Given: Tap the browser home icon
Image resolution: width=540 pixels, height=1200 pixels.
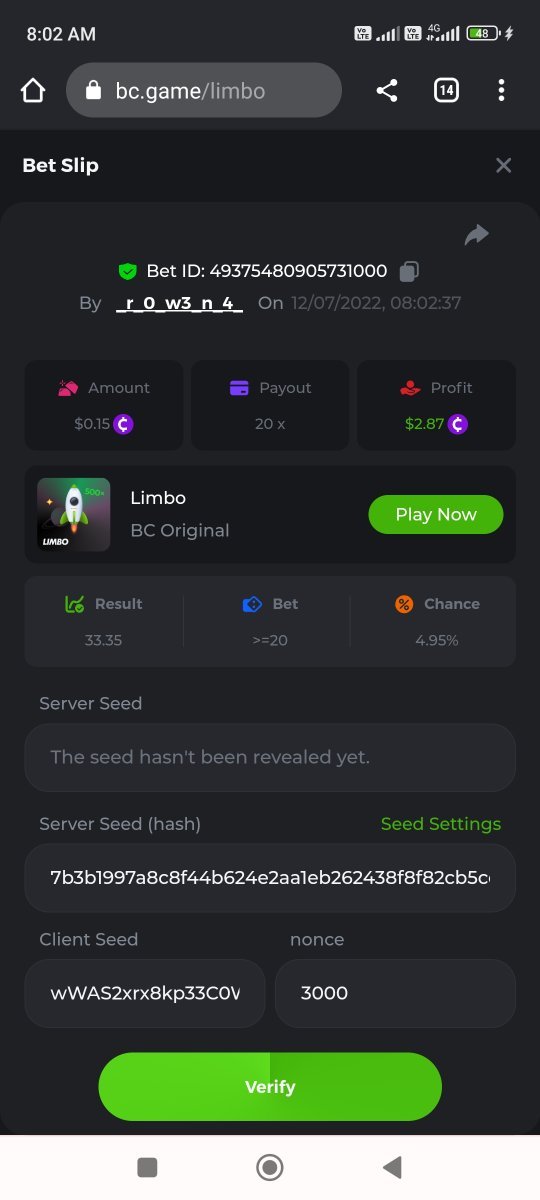Looking at the screenshot, I should pyautogui.click(x=33, y=91).
